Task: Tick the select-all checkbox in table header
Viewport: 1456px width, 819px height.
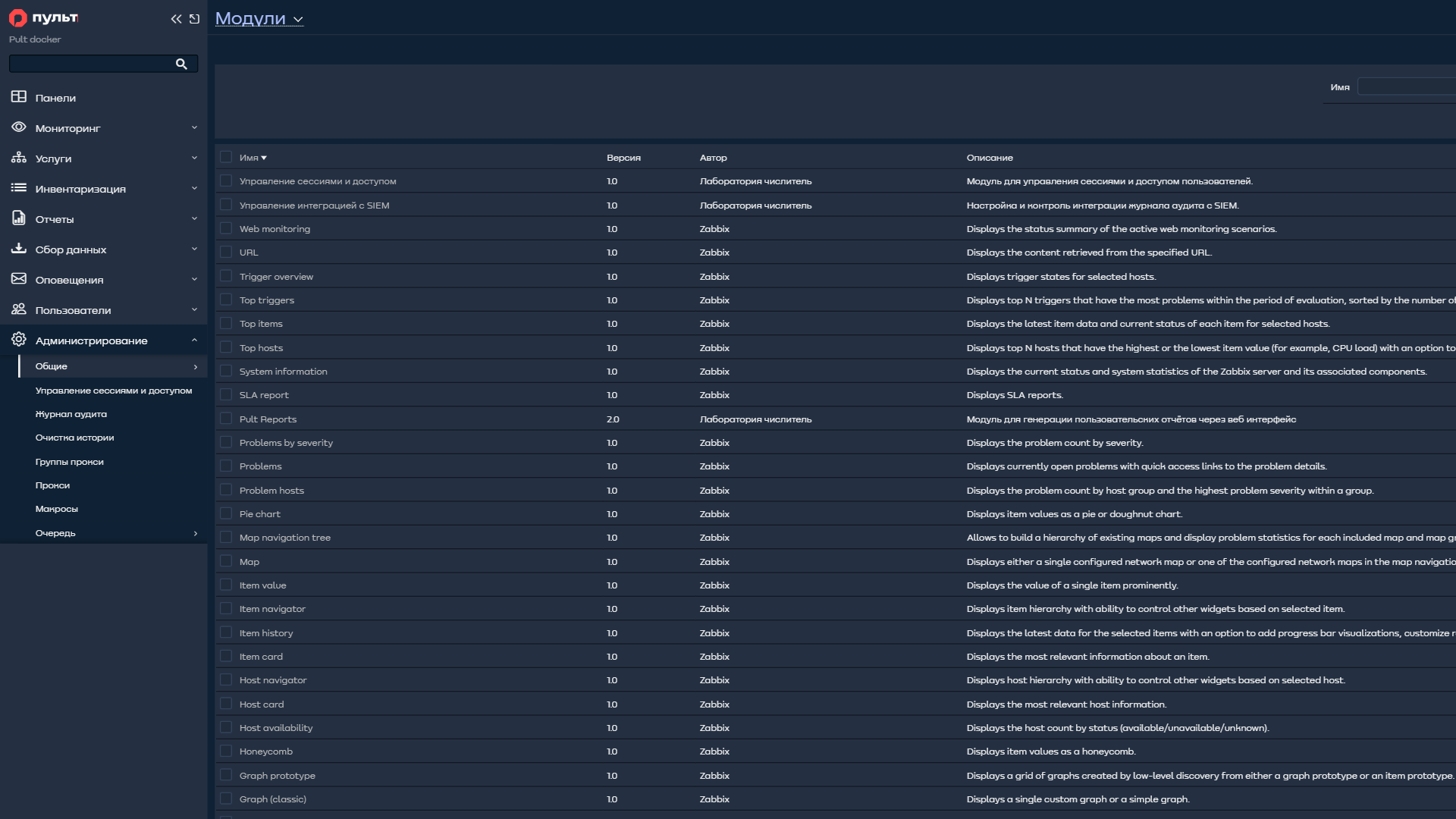Action: pyautogui.click(x=226, y=157)
